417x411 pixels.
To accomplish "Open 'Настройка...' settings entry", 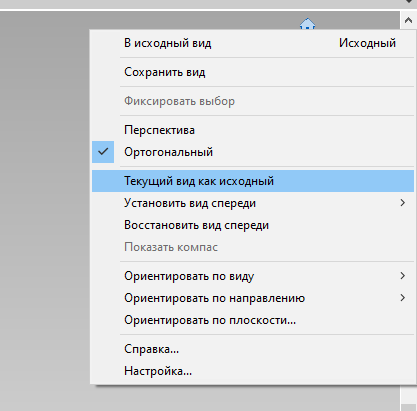I will [x=253, y=371].
